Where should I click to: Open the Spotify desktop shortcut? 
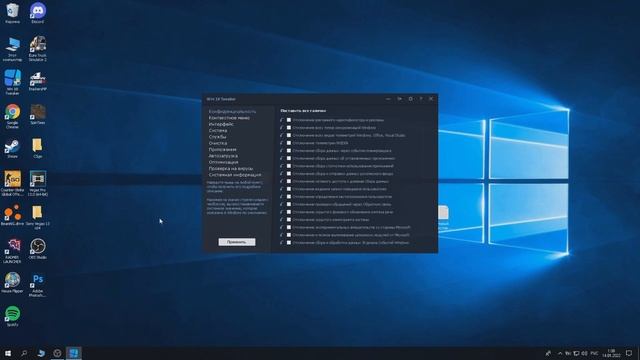click(x=12, y=316)
